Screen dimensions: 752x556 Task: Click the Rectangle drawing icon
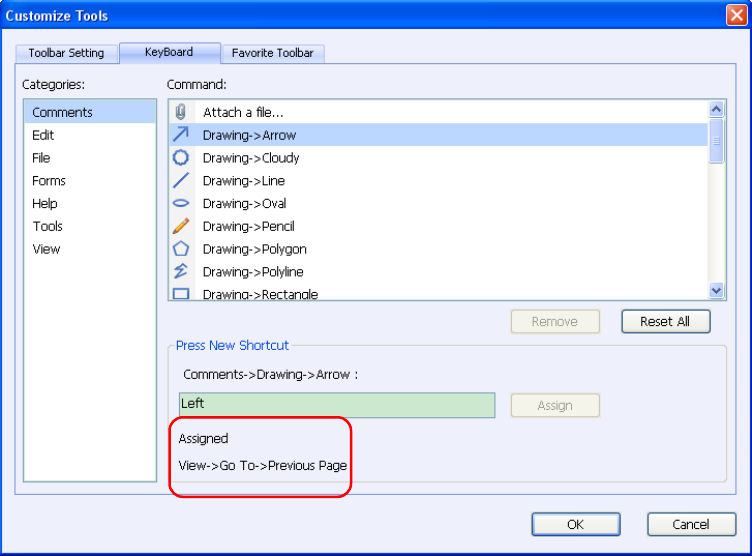pos(180,294)
